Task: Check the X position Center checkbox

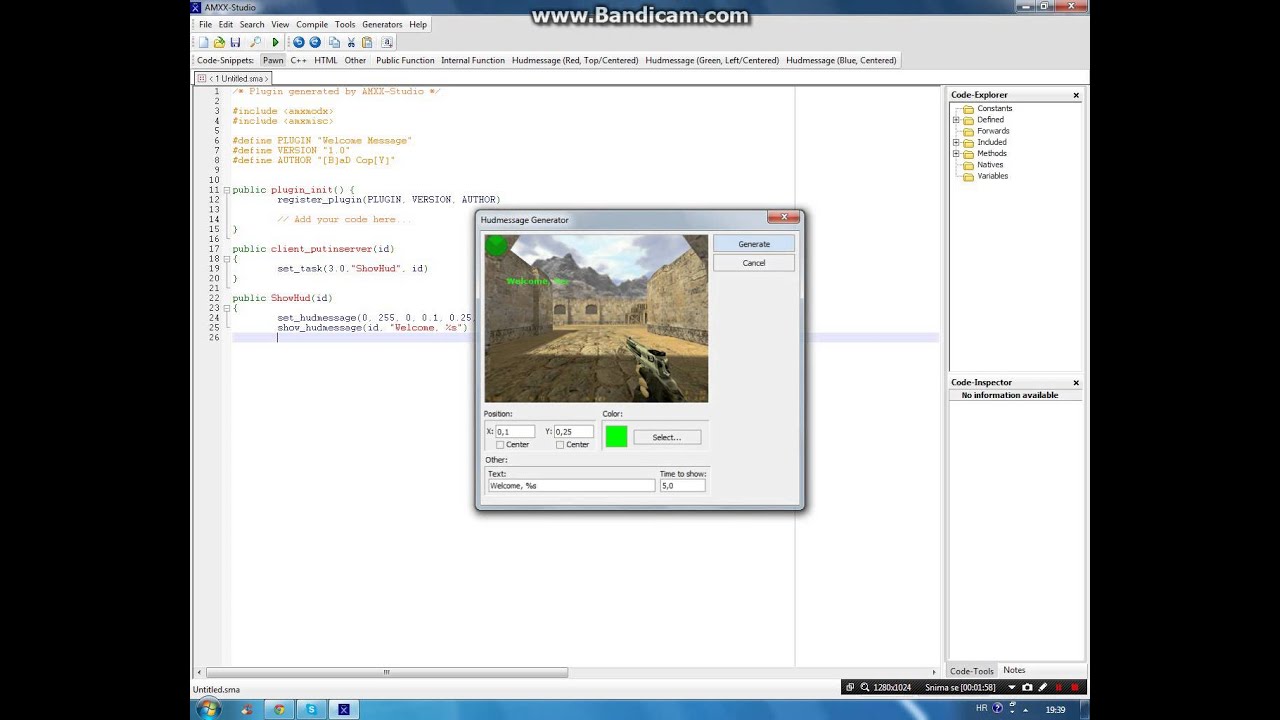Action: click(x=500, y=445)
